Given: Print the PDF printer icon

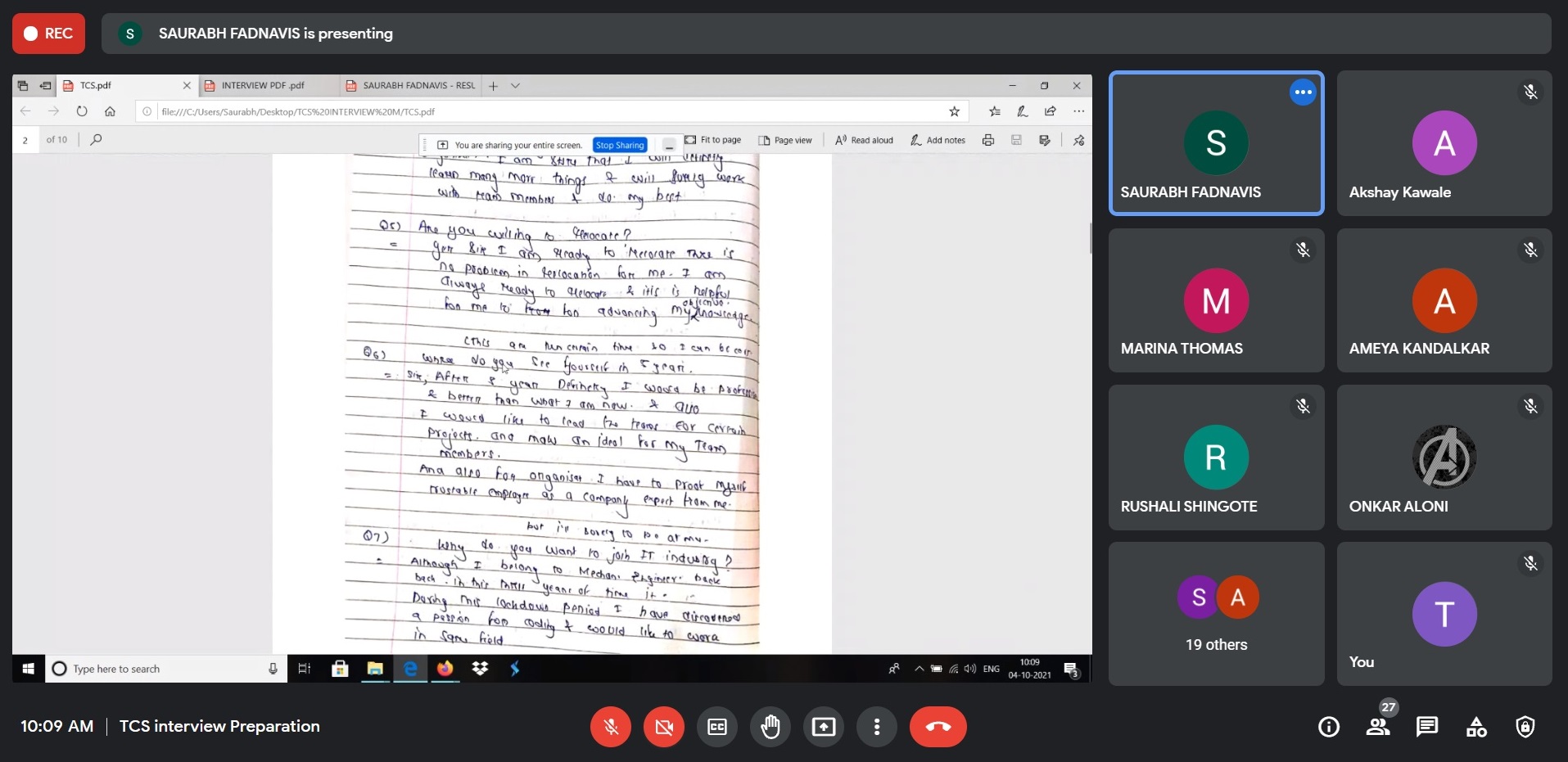Looking at the screenshot, I should point(988,140).
